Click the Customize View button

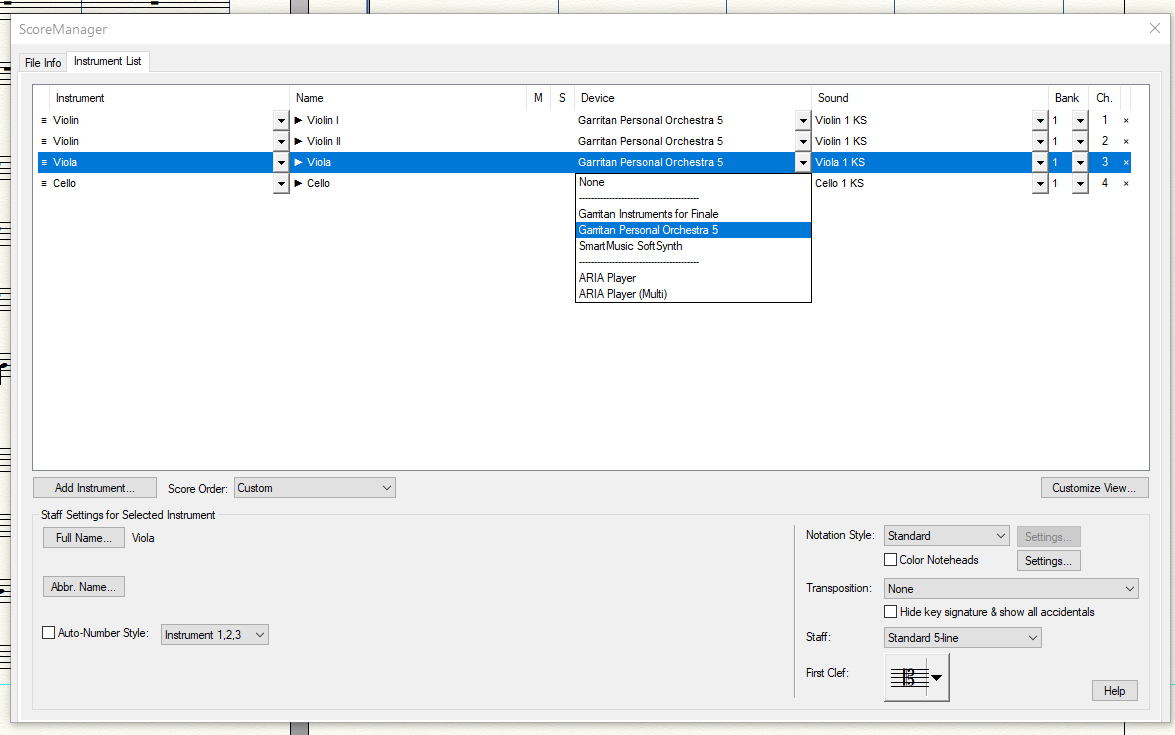click(1094, 488)
